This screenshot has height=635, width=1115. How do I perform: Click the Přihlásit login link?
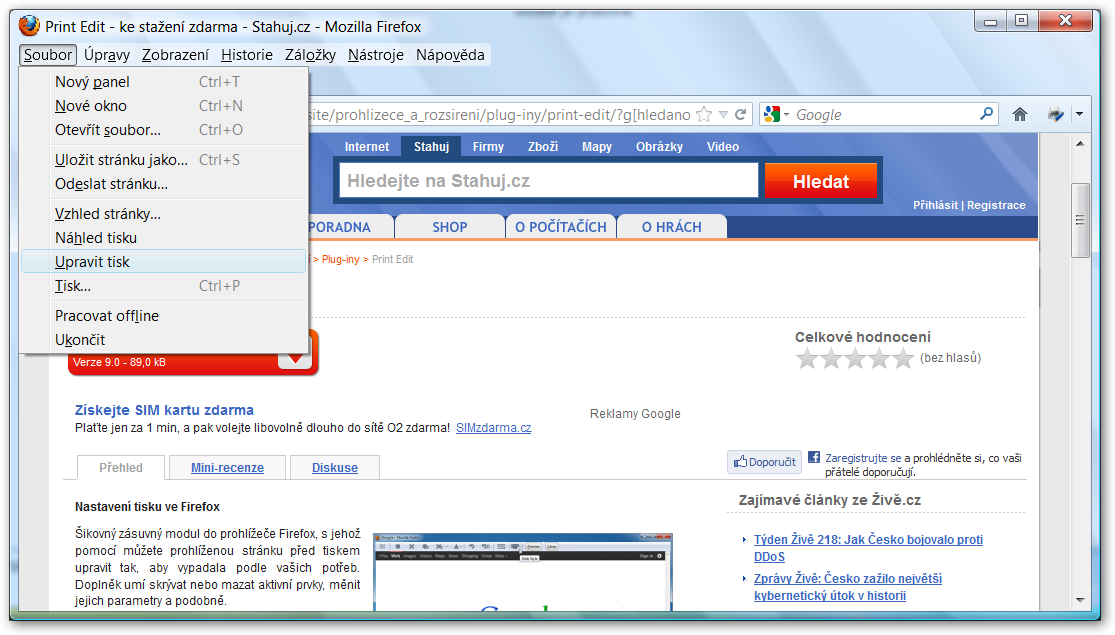[935, 205]
